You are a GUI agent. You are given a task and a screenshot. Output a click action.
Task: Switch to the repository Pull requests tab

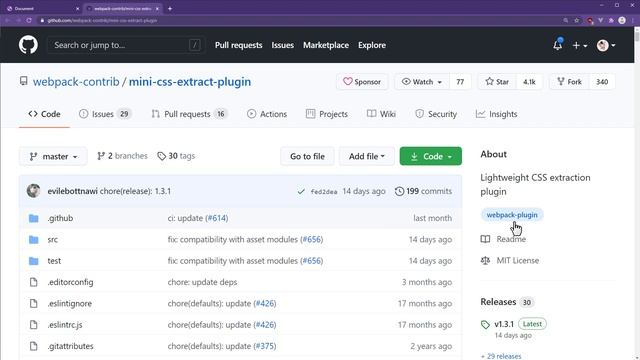pyautogui.click(x=189, y=114)
